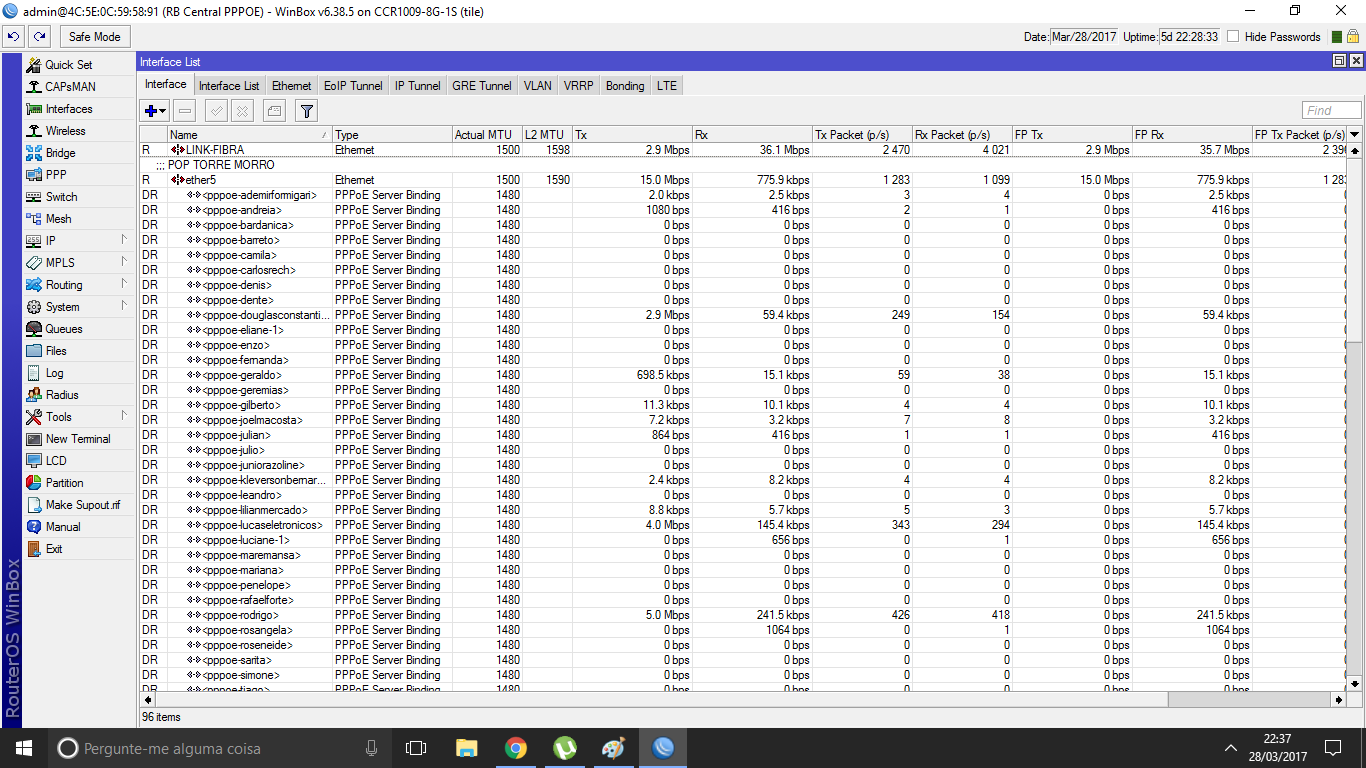Switch to the Interface List tab
The image size is (1366, 768).
[x=229, y=86]
